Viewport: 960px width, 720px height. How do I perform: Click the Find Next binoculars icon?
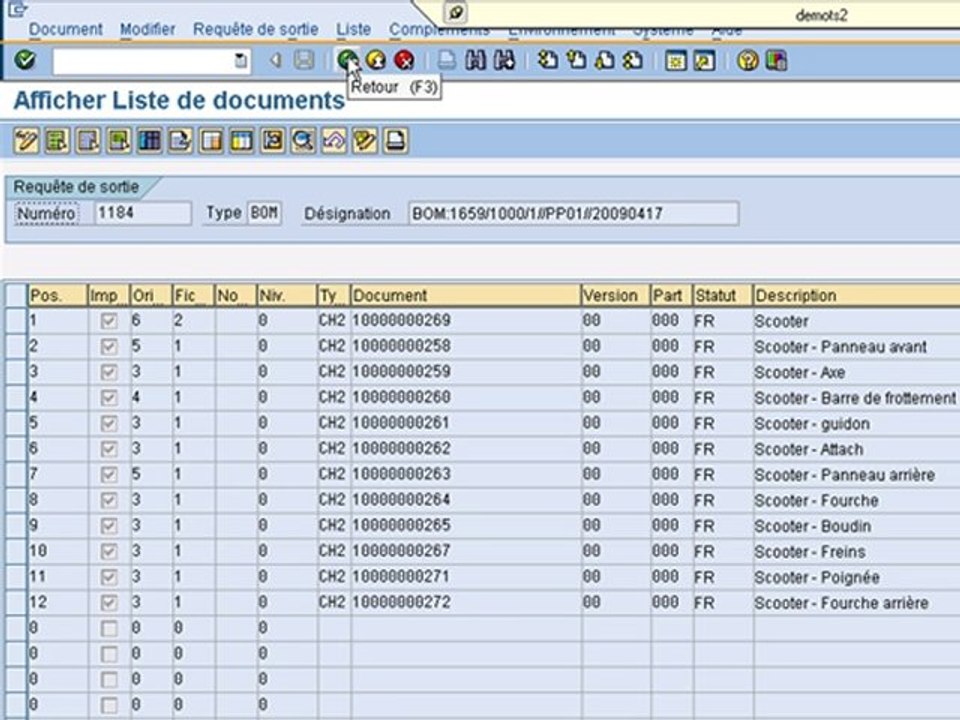tap(504, 60)
